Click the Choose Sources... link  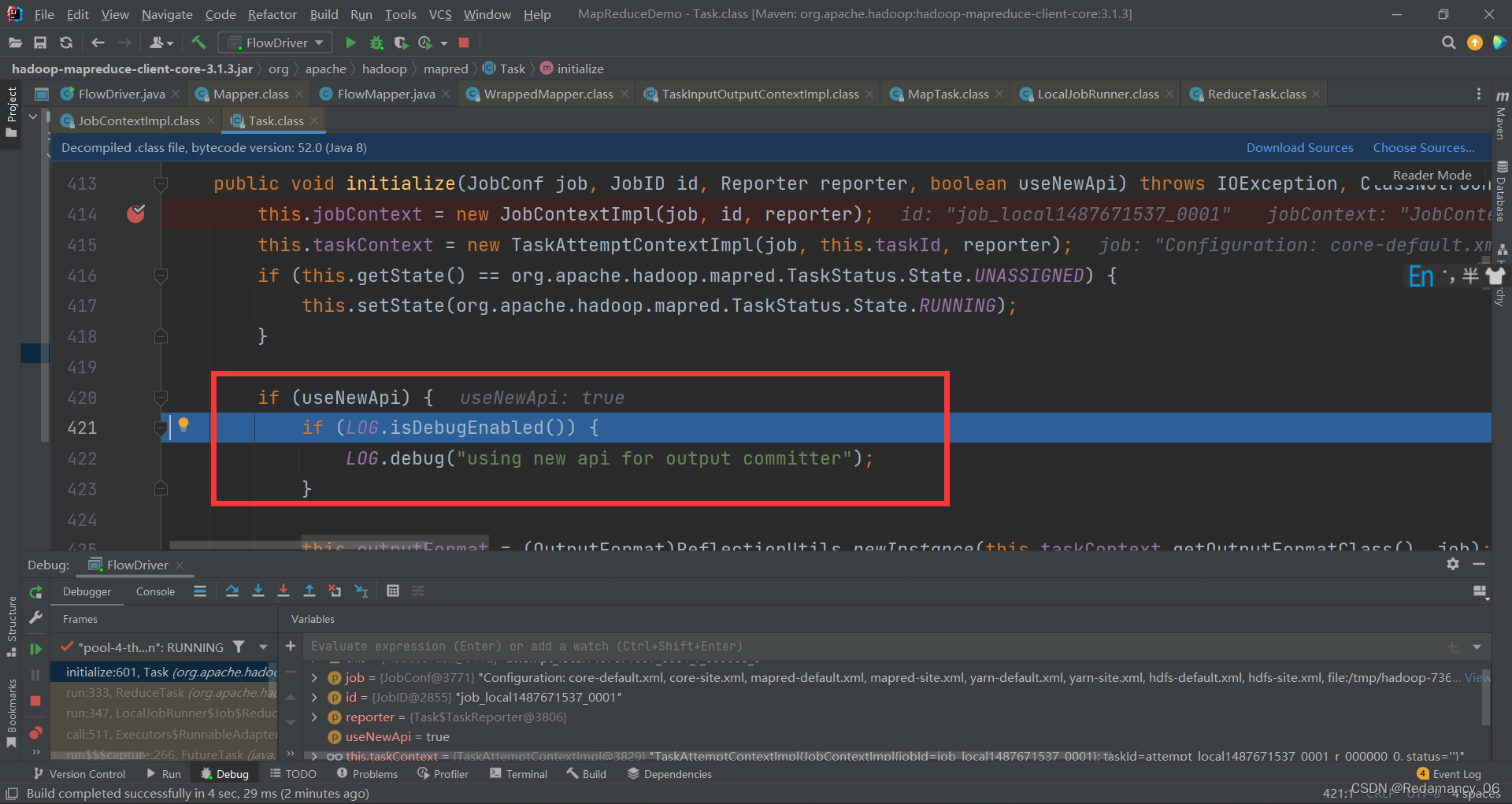coord(1424,147)
